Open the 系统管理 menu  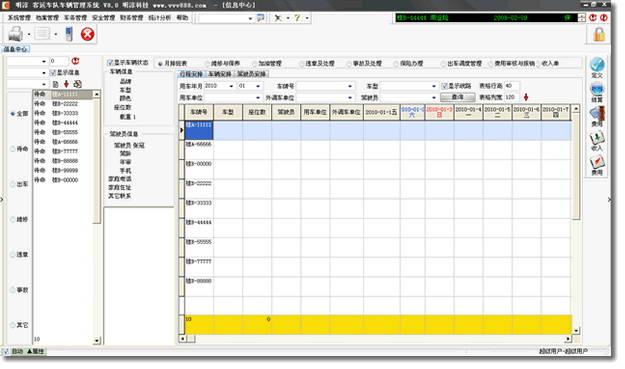tap(19, 18)
